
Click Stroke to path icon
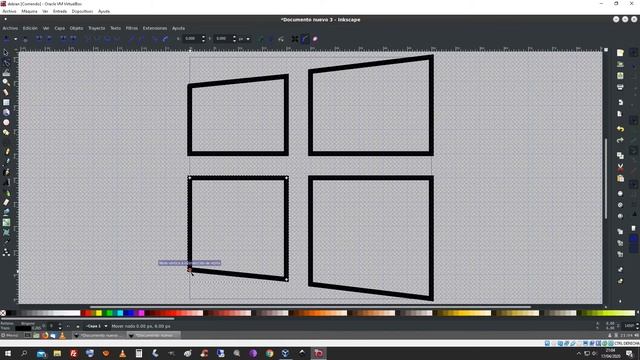point(165,39)
